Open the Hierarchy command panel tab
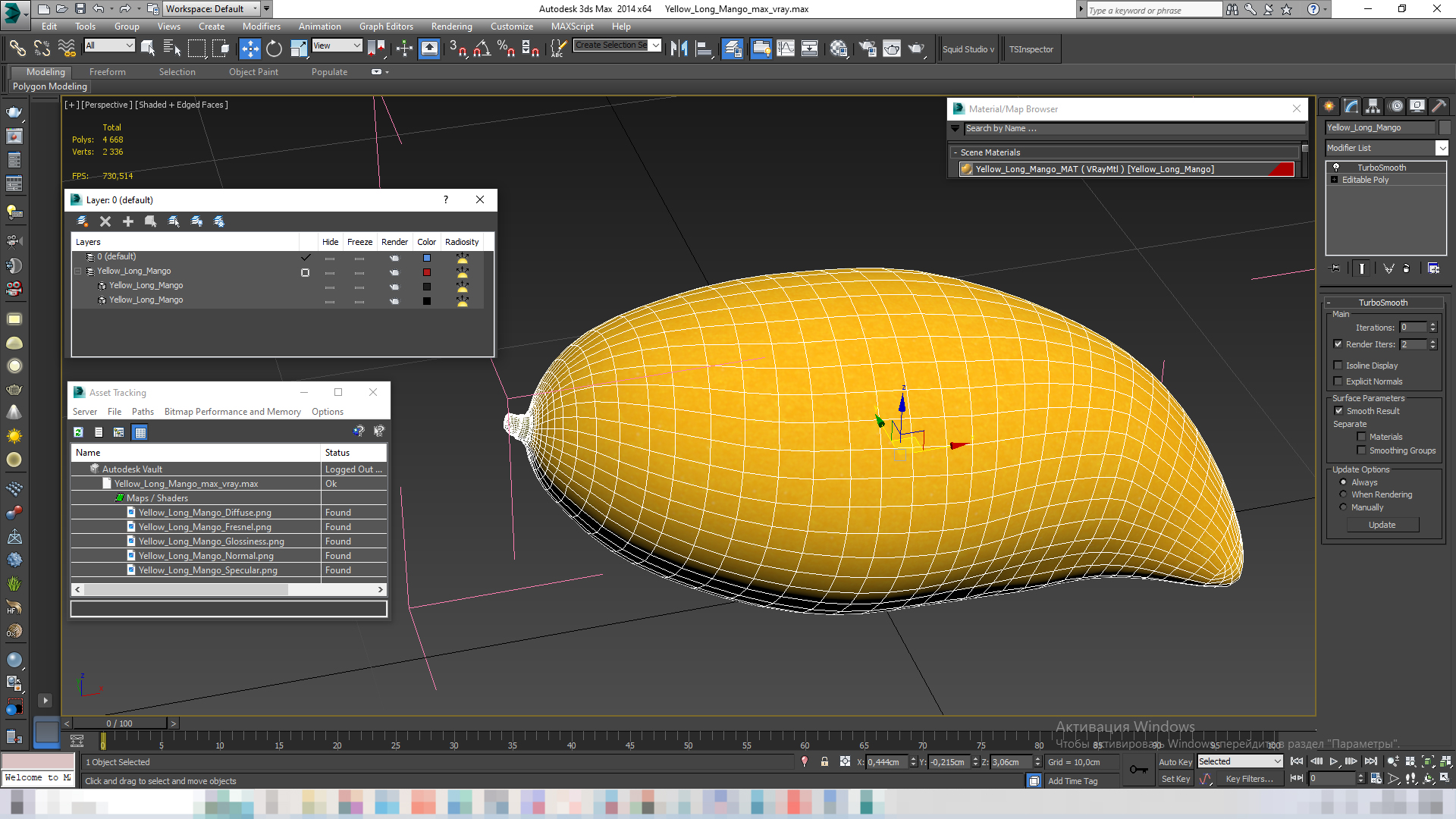The width and height of the screenshot is (1456, 819). (1373, 106)
